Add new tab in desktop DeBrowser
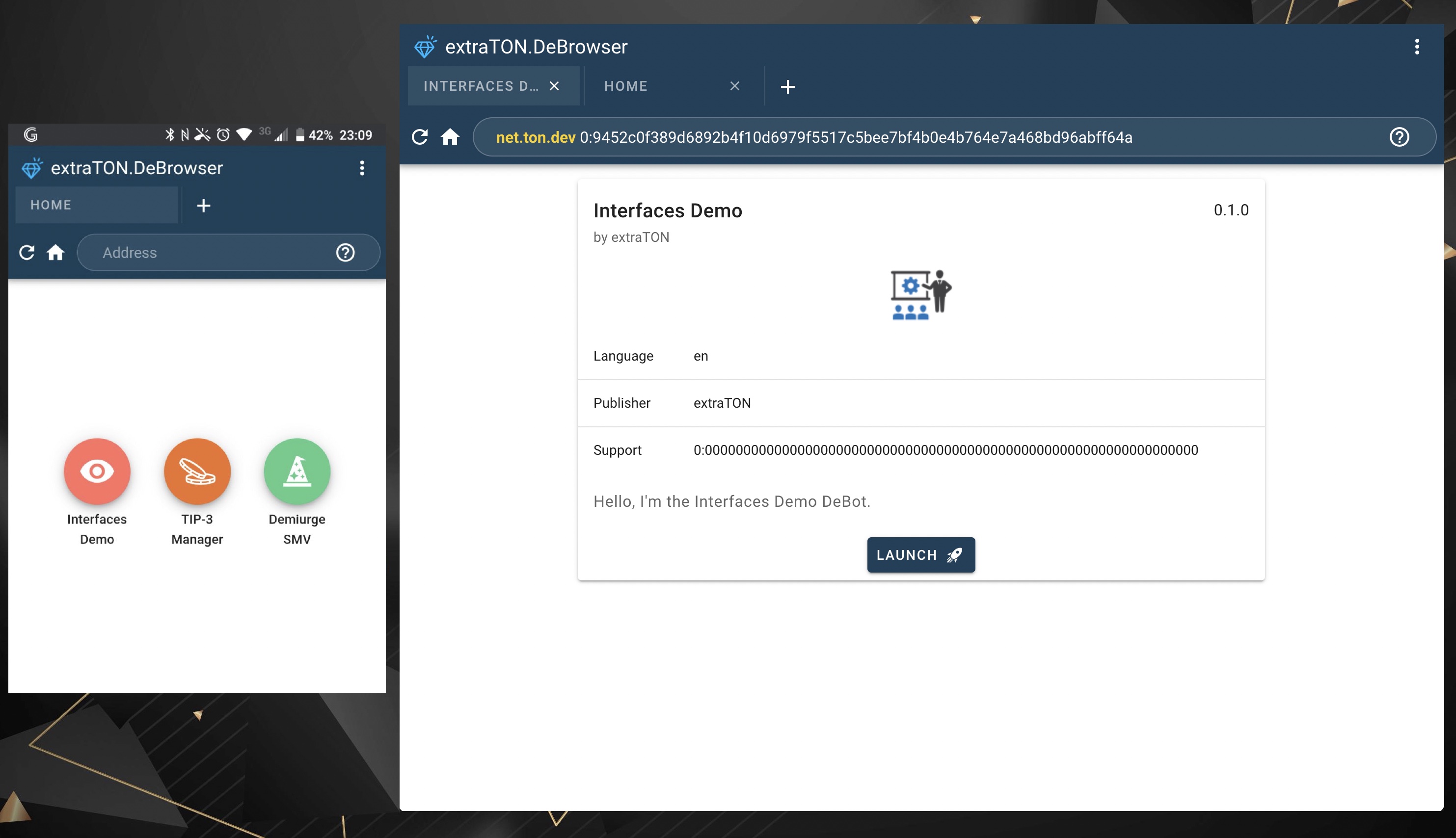 click(x=787, y=86)
